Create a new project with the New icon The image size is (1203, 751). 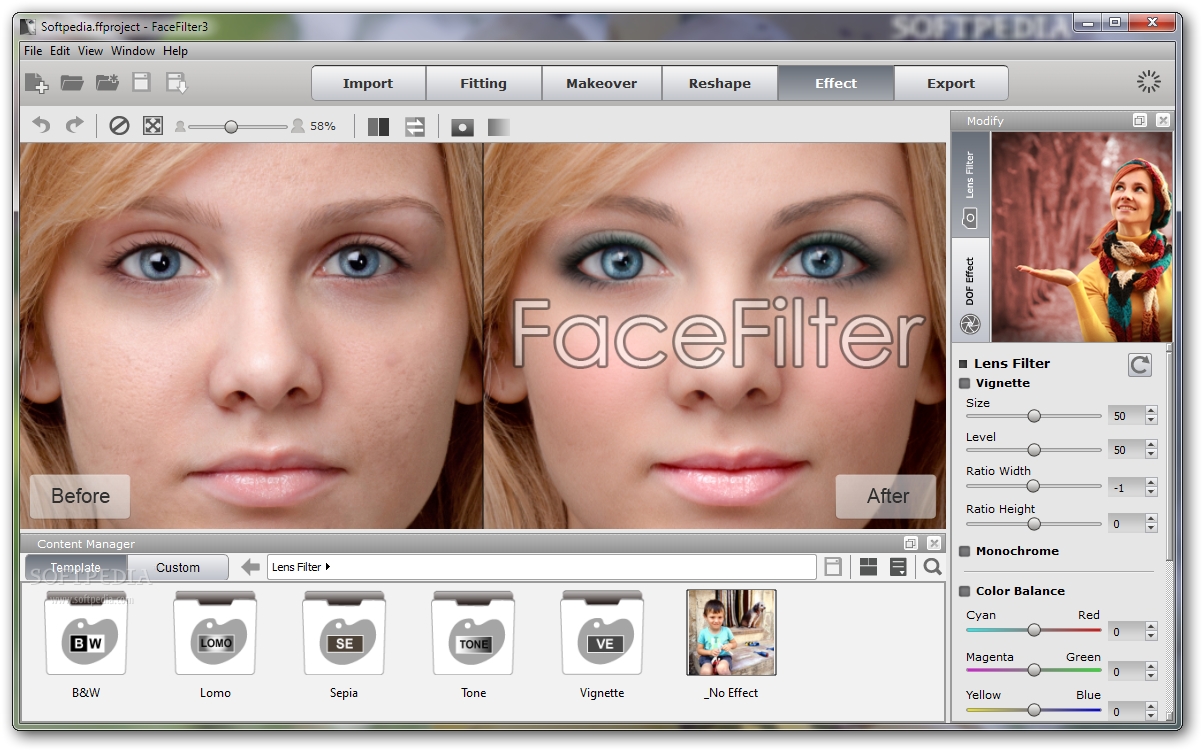[x=37, y=83]
